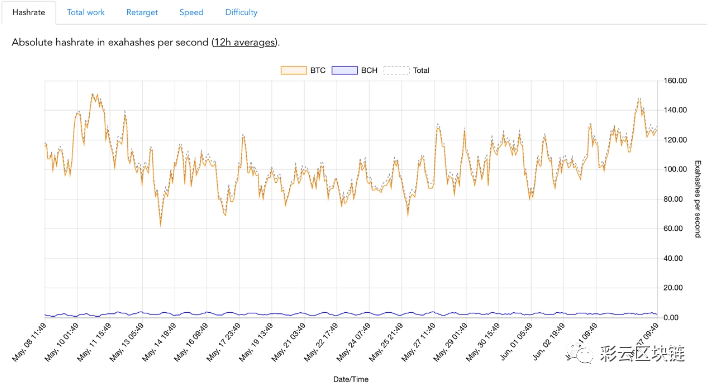The image size is (707, 384).
Task: Click the May, 08 11:49 axis label
Action: coord(28,343)
